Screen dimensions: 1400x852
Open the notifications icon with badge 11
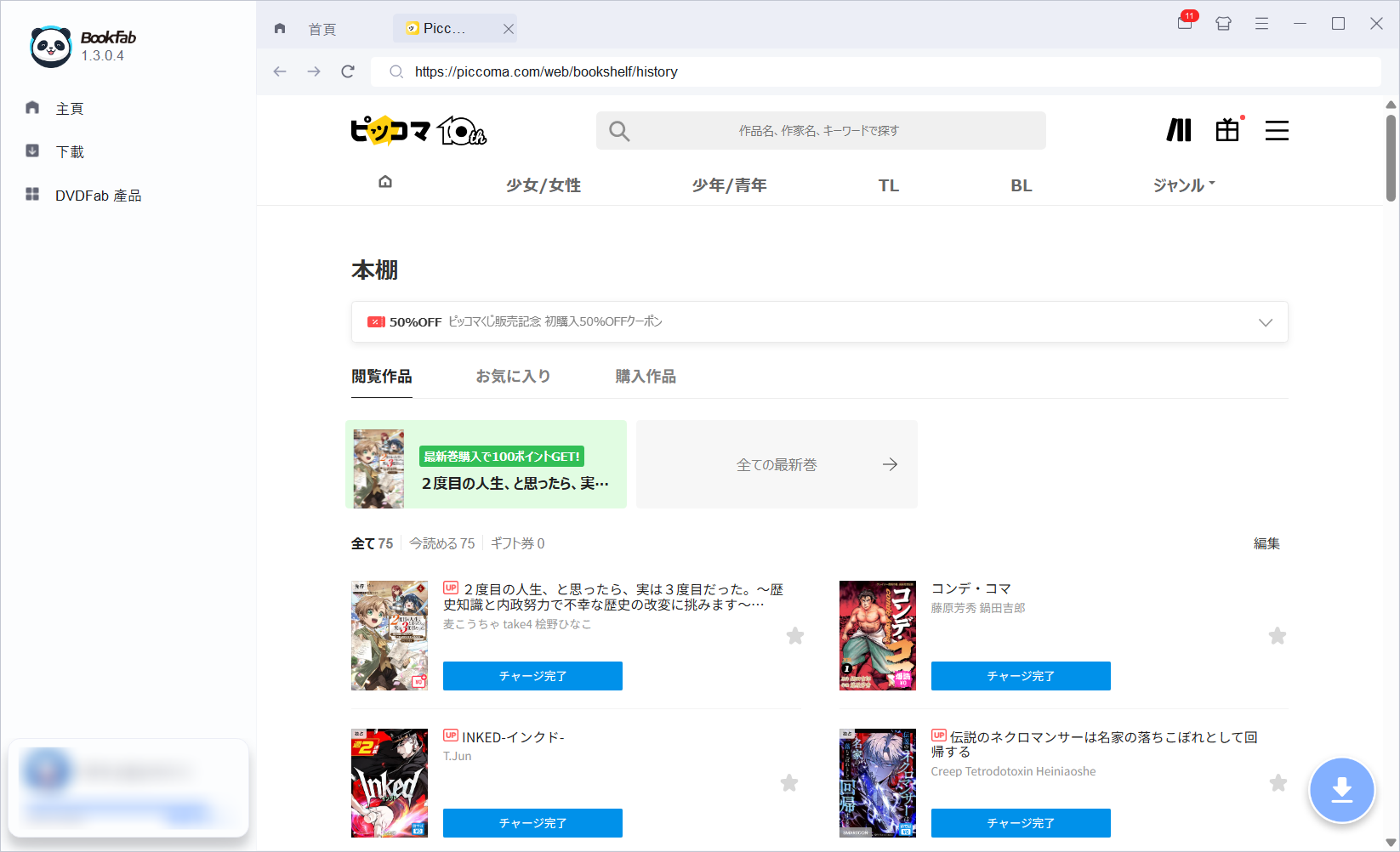tap(1185, 23)
